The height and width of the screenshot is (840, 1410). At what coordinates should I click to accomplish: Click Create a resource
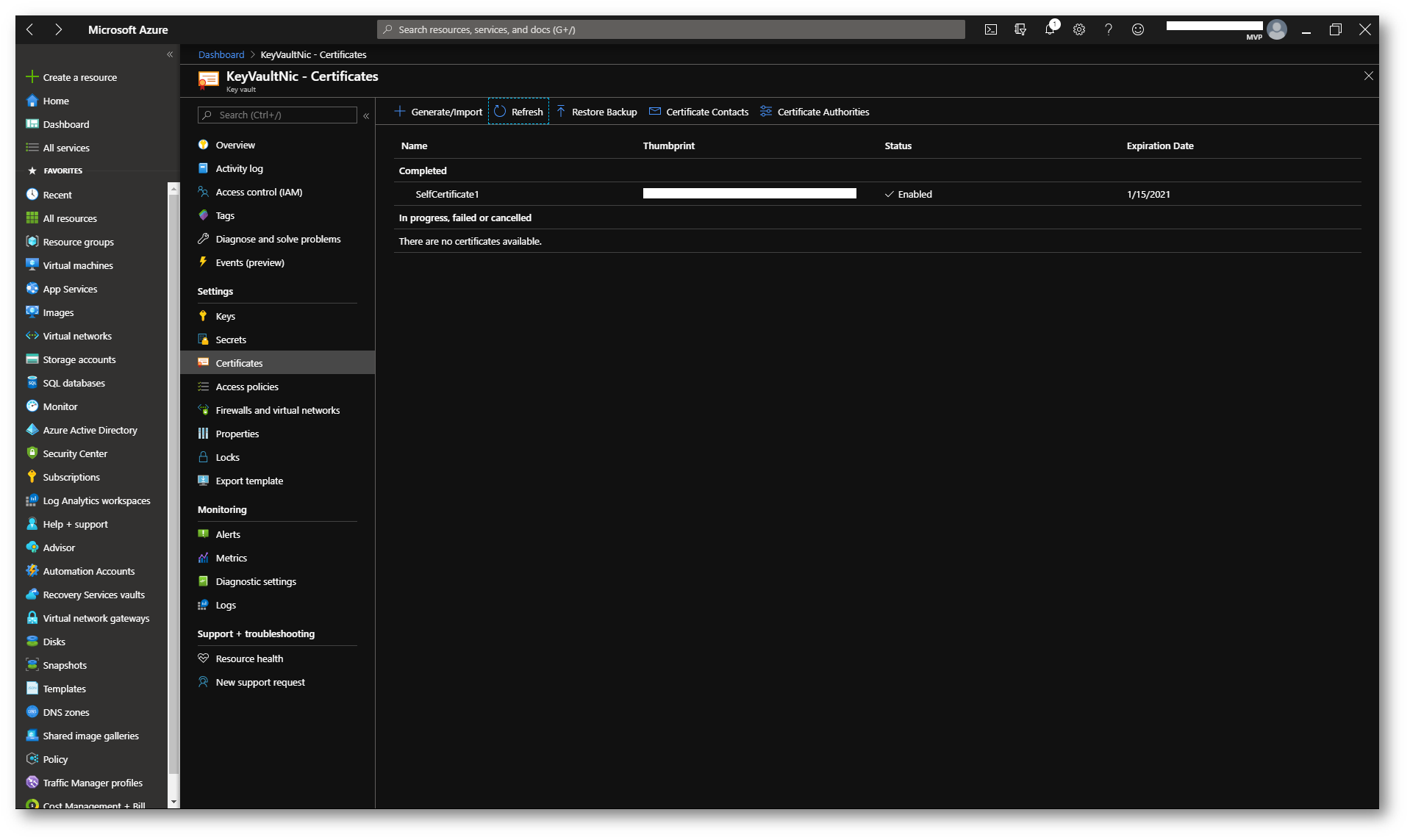click(72, 77)
